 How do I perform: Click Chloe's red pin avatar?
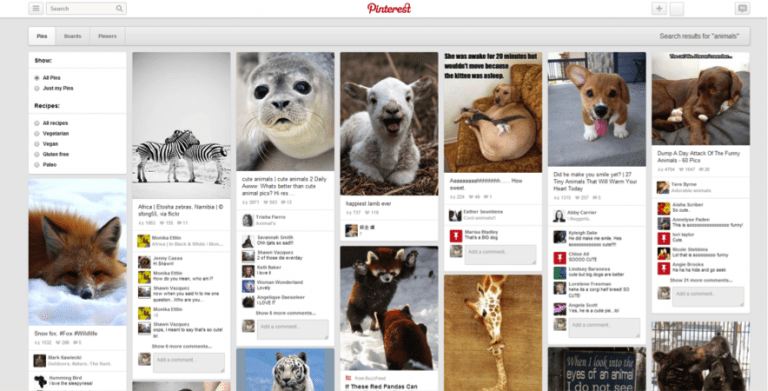point(560,258)
